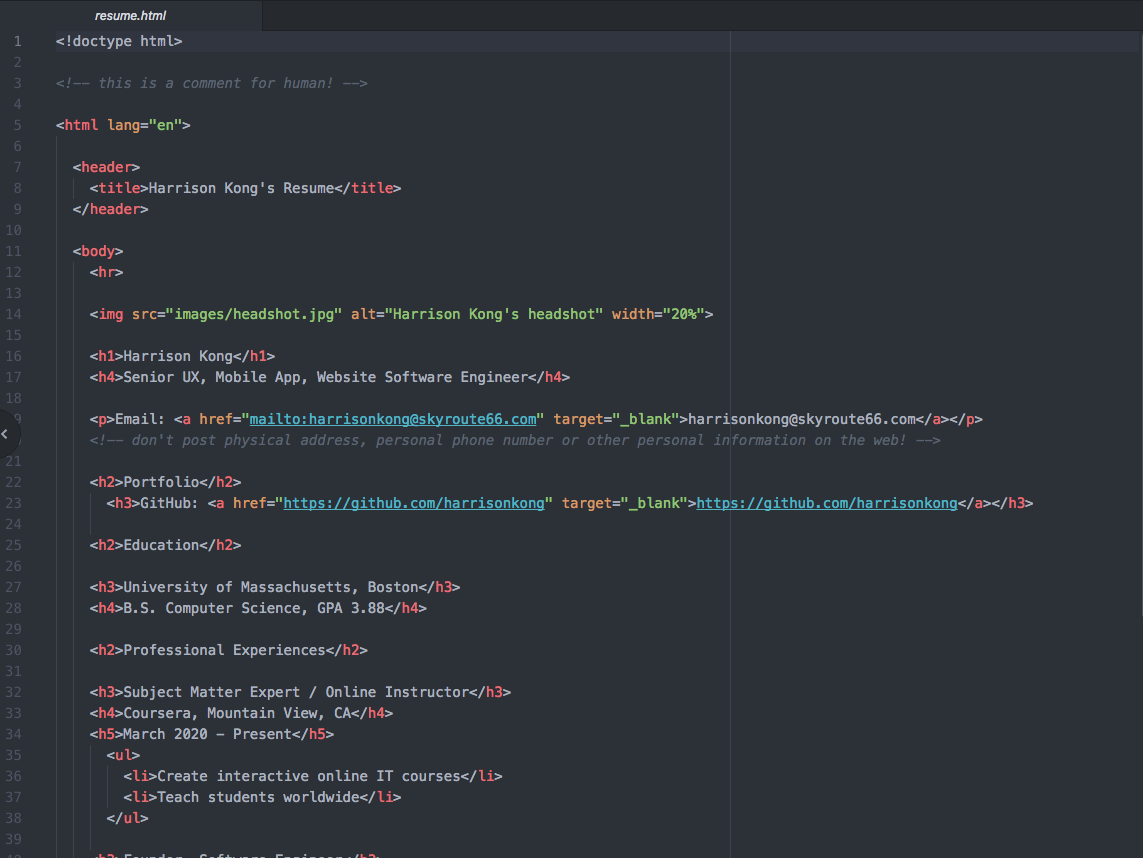The height and width of the screenshot is (858, 1143).
Task: Click the 'this is a comment for human!' comment
Action: coord(211,83)
